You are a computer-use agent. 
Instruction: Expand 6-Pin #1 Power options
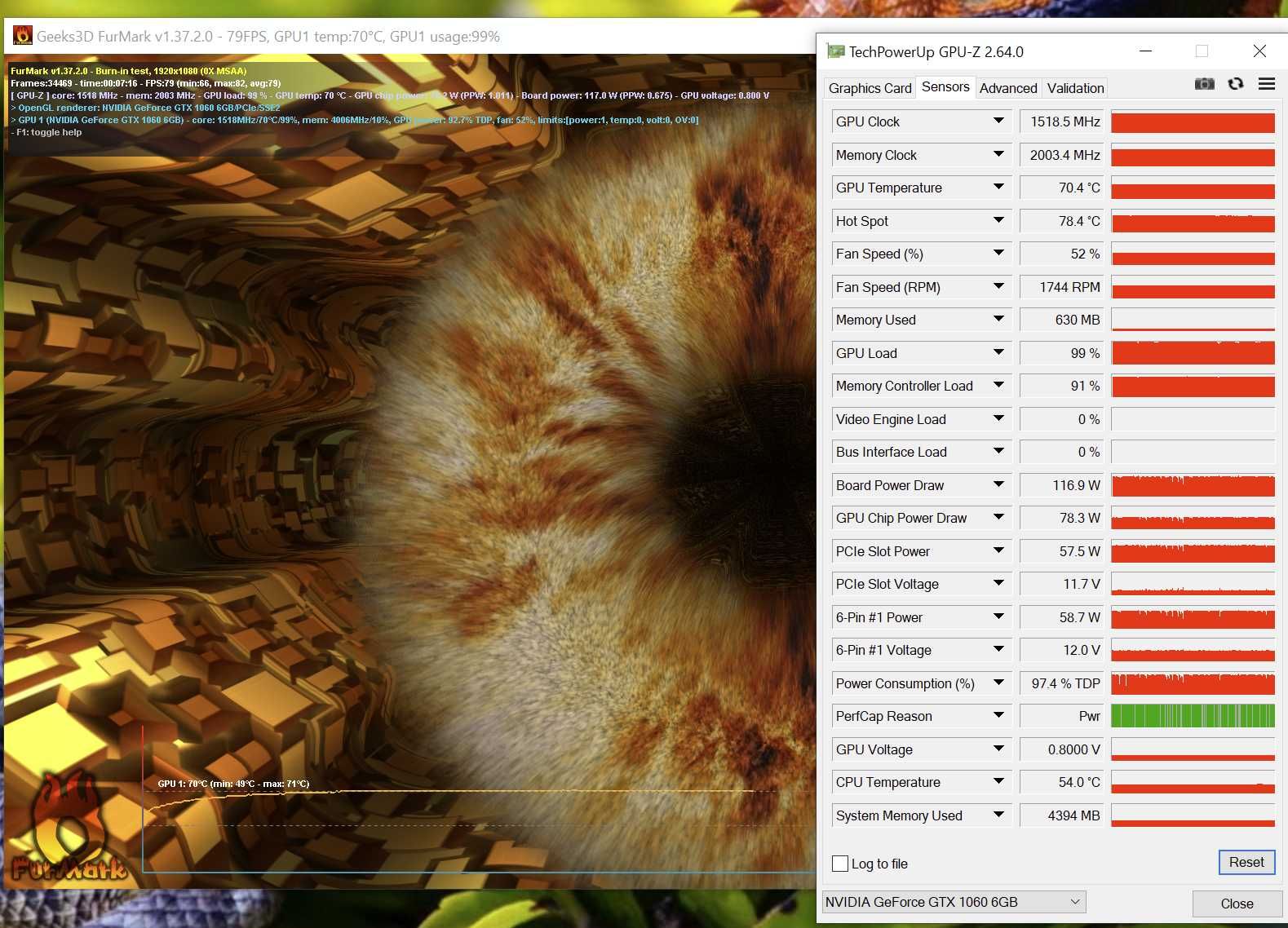click(x=998, y=616)
